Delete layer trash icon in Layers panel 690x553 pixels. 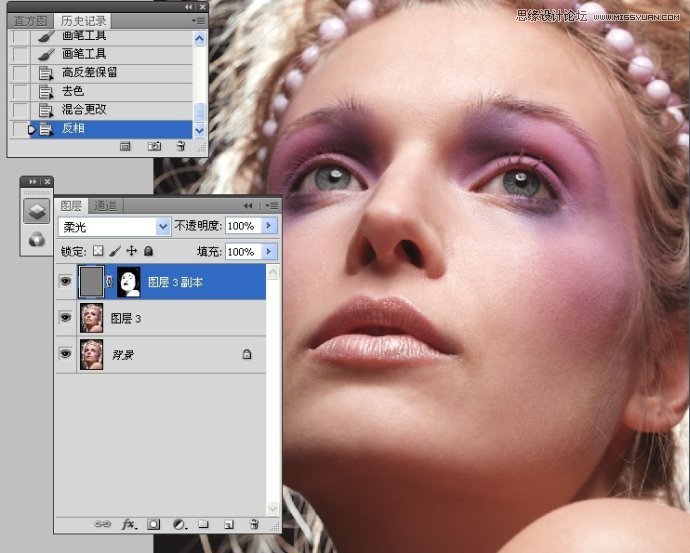pos(254,524)
